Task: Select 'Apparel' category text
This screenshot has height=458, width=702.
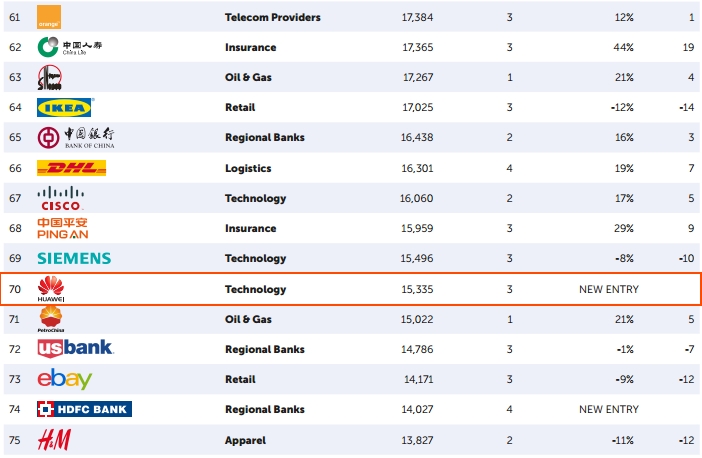Action: pos(245,440)
